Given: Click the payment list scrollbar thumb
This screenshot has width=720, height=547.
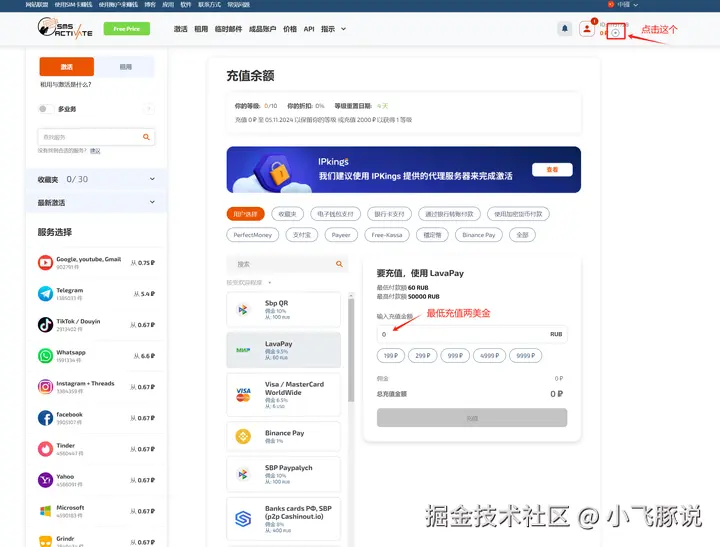Looking at the screenshot, I should point(351,350).
